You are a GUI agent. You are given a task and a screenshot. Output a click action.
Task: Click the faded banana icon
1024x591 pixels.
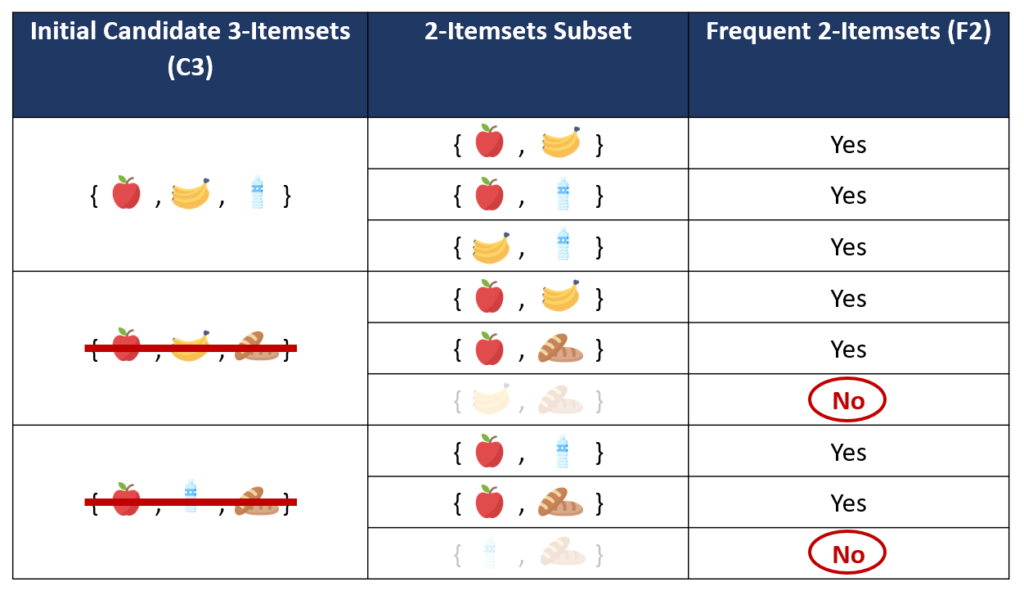tap(490, 401)
